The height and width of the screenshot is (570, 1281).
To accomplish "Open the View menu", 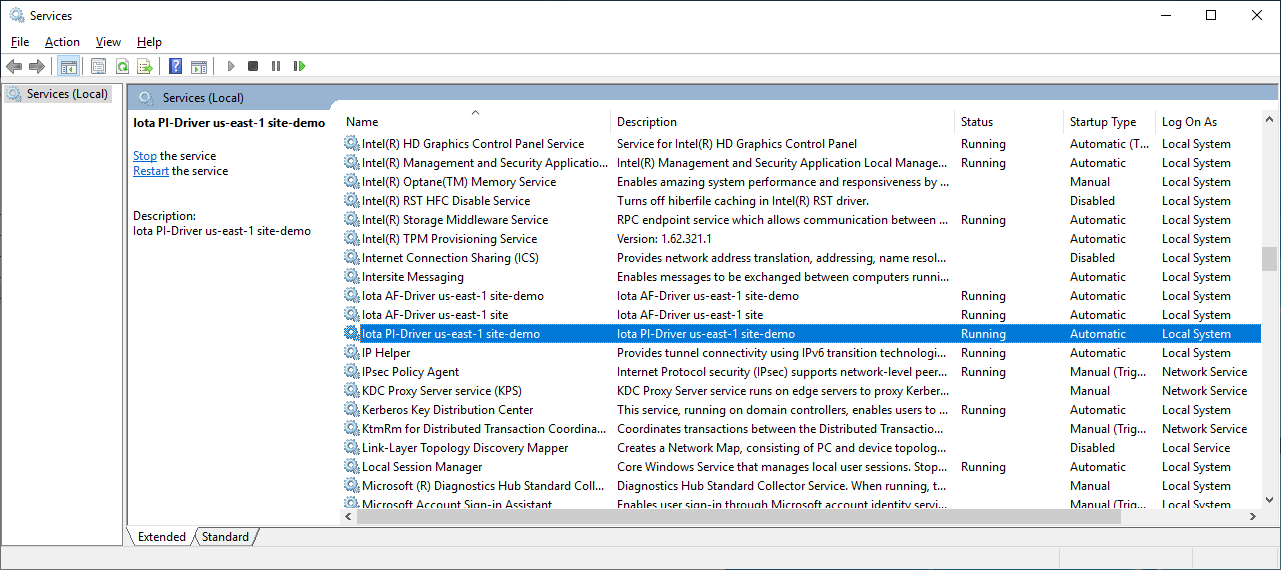I will tap(108, 42).
